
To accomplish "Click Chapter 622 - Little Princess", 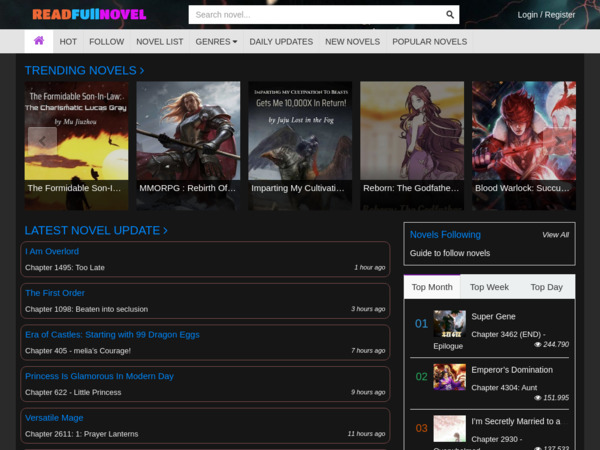I will pos(73,393).
